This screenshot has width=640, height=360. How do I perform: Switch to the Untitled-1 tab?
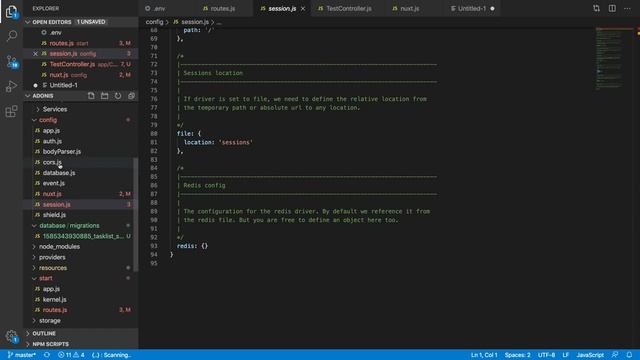472,9
